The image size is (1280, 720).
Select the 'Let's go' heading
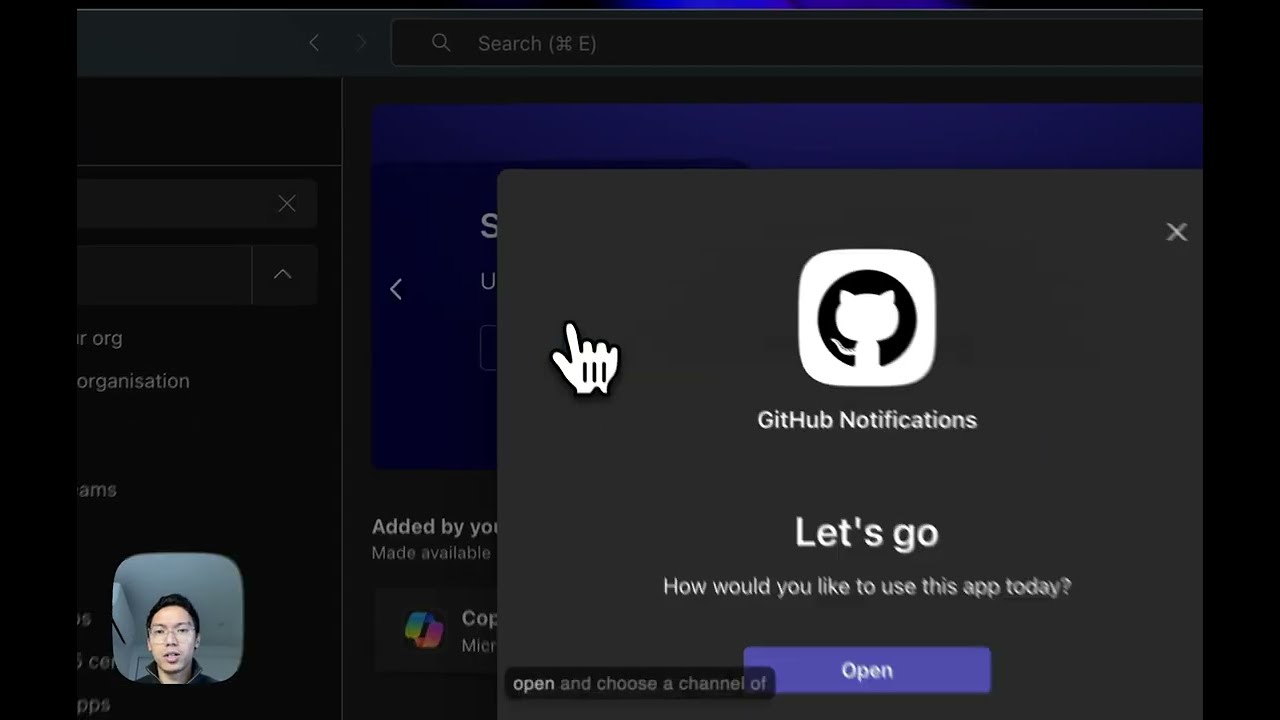[867, 532]
